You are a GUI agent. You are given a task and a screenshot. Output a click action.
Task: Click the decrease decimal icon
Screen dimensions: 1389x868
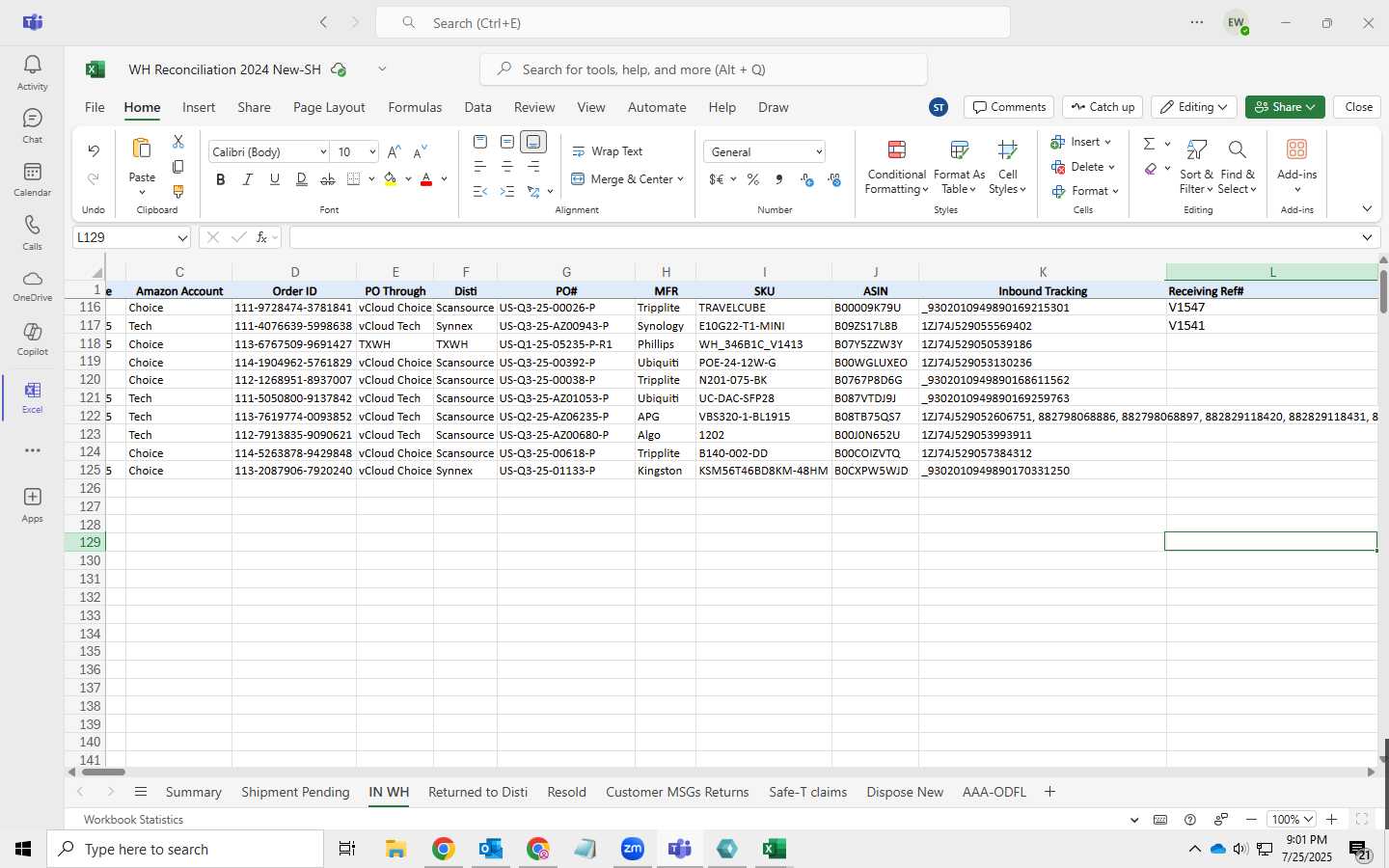click(x=834, y=179)
